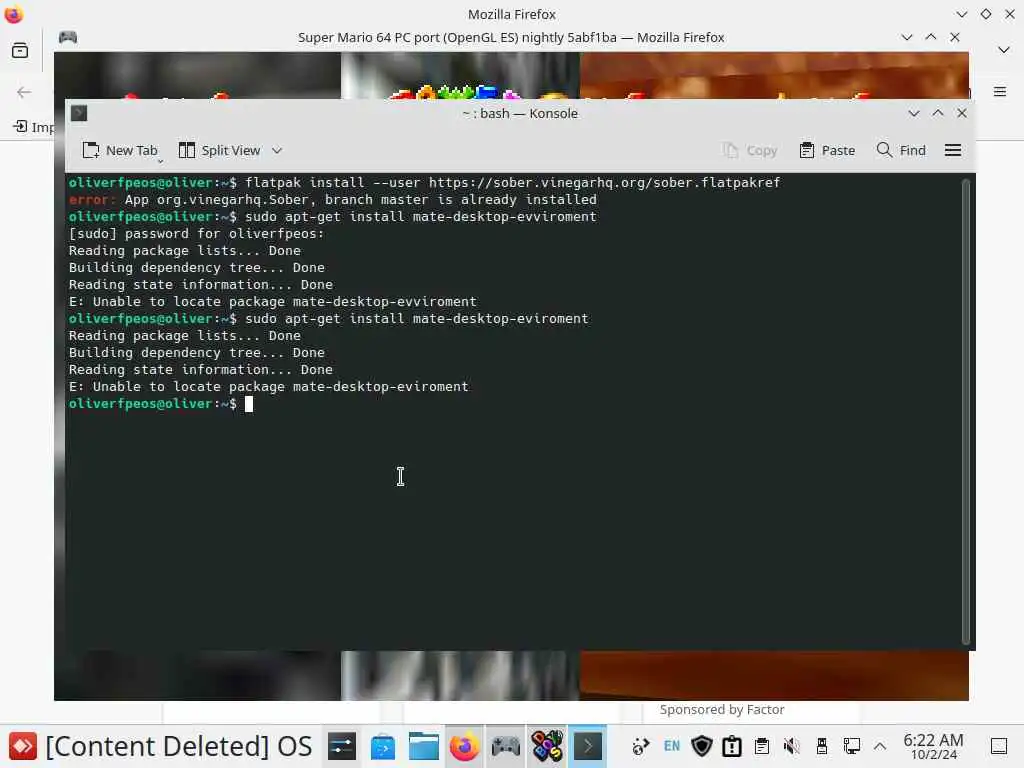
Task: Switch to Firefox in the taskbar
Action: [x=464, y=746]
